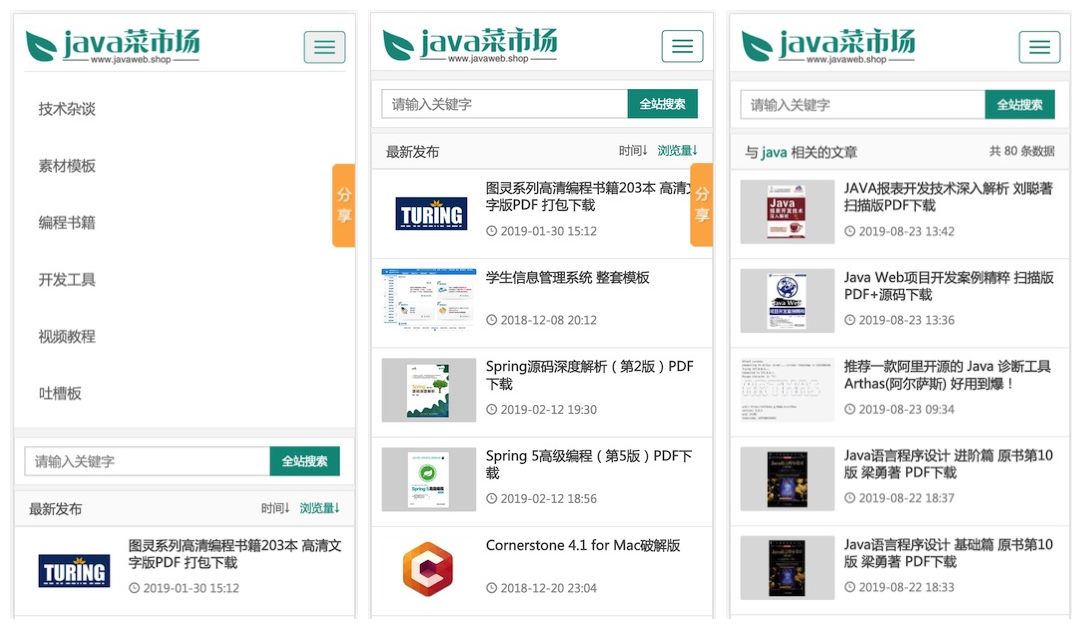1082x629 pixels.
Task: Sort by 时间 in middle panel
Action: pos(633,150)
